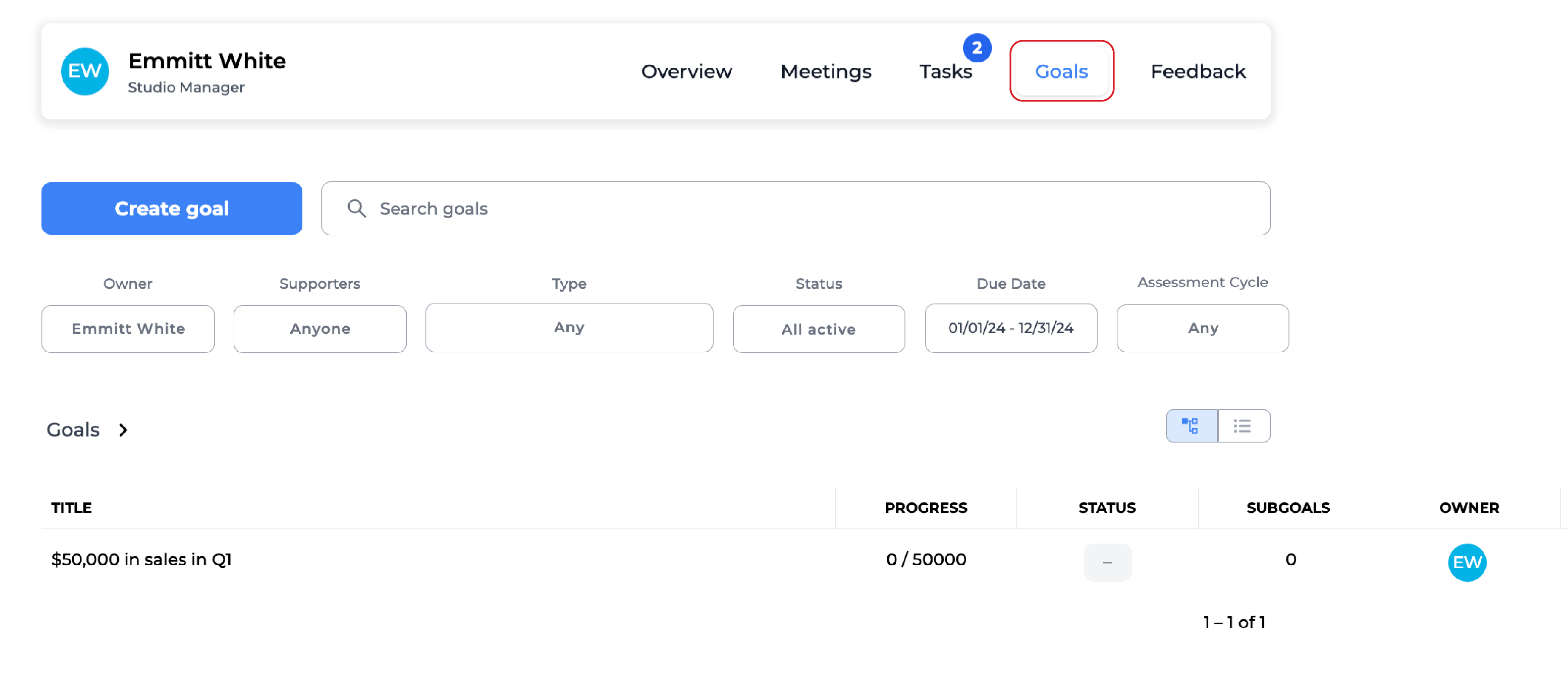
Task: Switch to list view layout
Action: pos(1243,425)
